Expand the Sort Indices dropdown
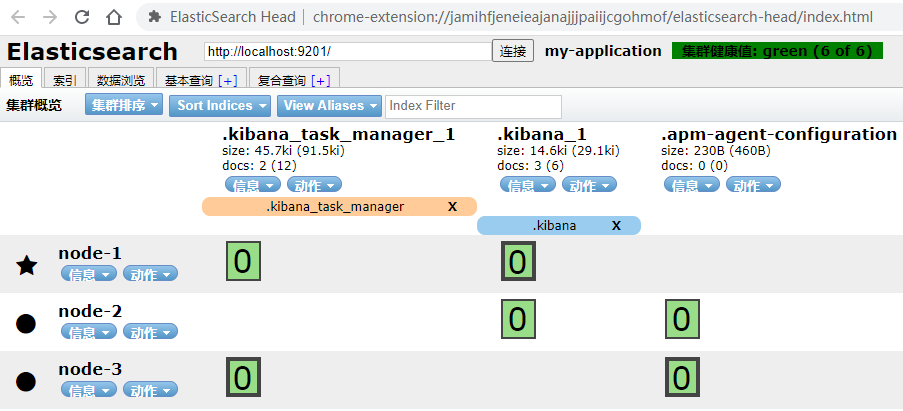 click(x=222, y=105)
